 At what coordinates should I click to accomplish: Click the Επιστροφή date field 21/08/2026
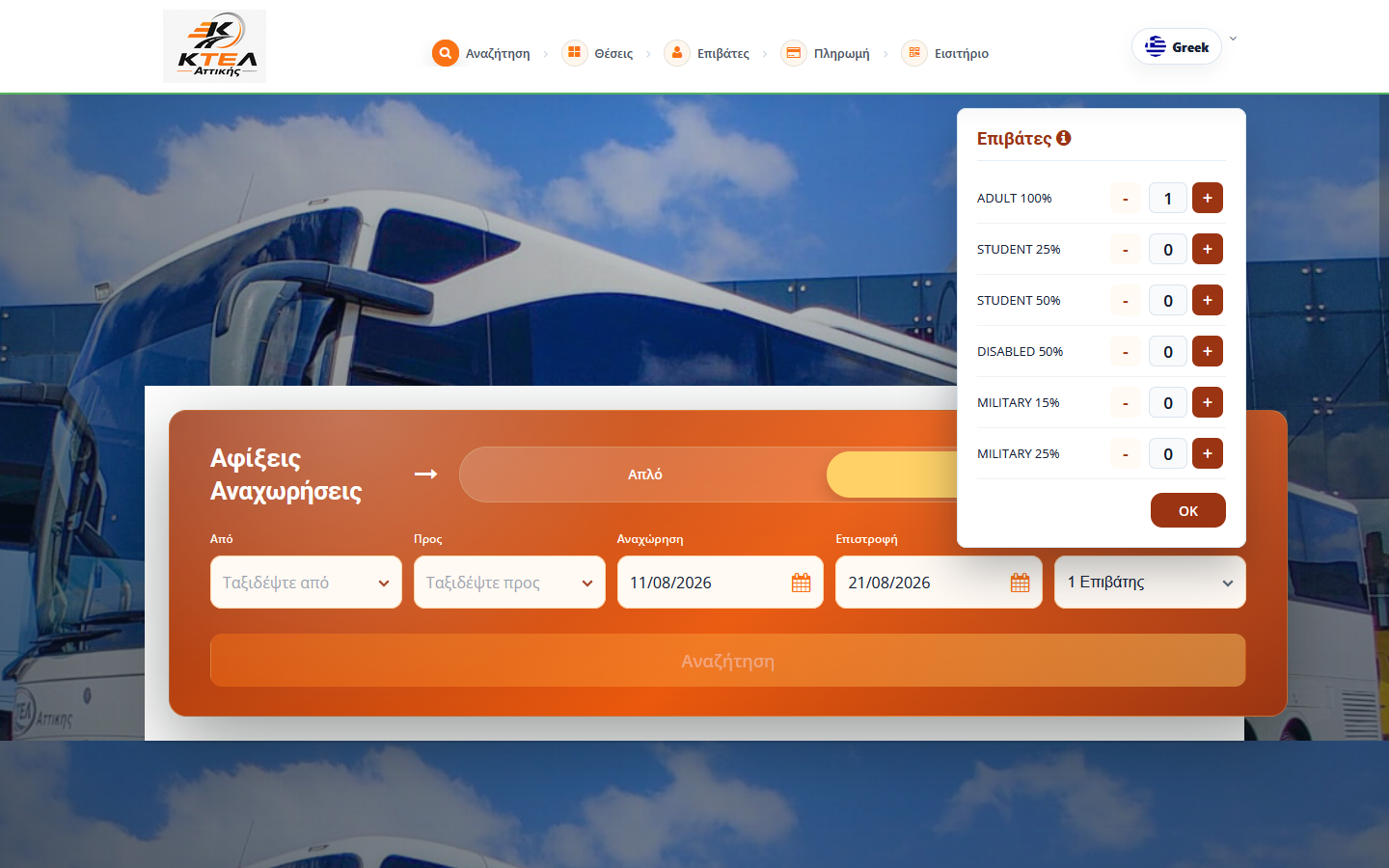tap(939, 582)
